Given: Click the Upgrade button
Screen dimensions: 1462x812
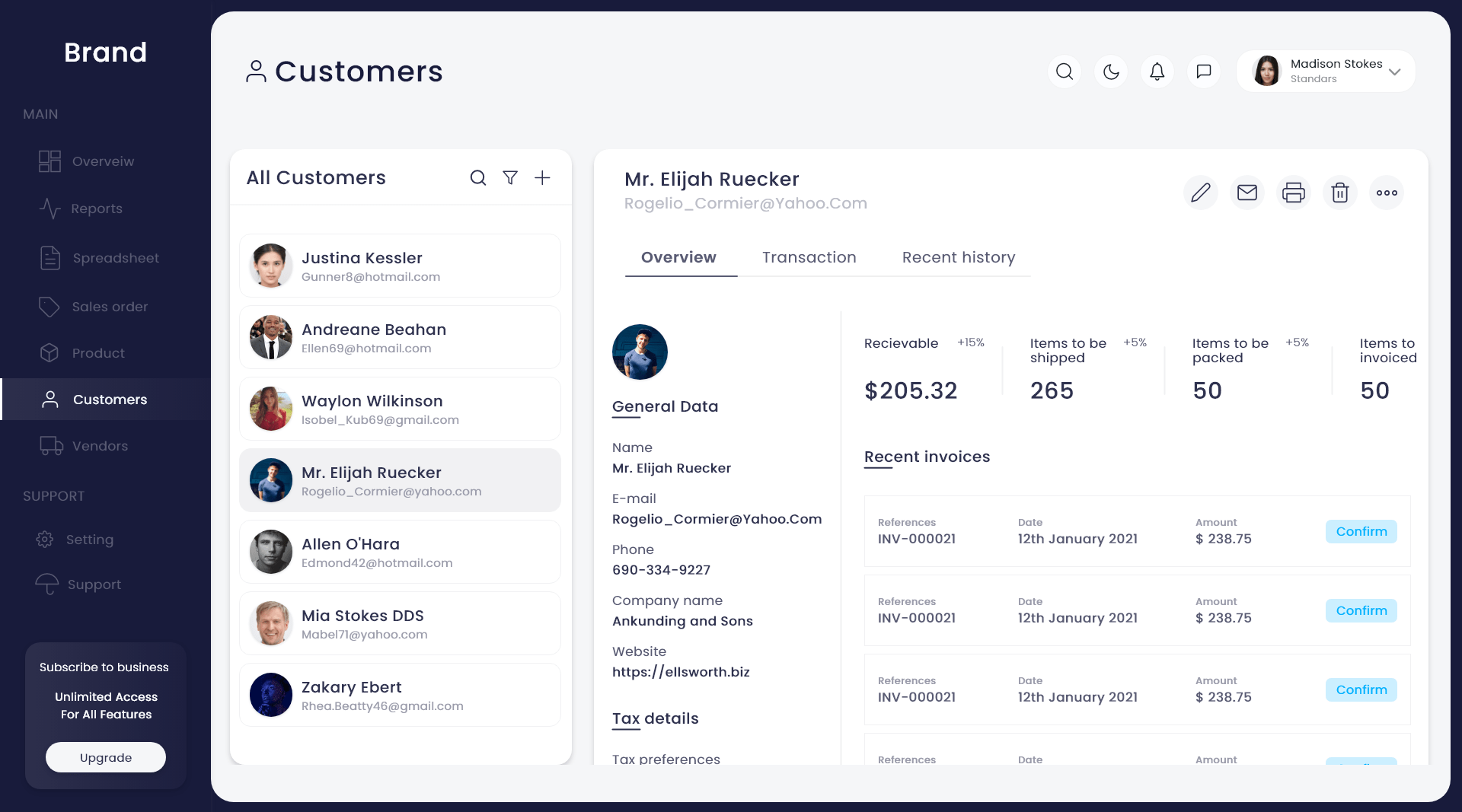Looking at the screenshot, I should 105,757.
